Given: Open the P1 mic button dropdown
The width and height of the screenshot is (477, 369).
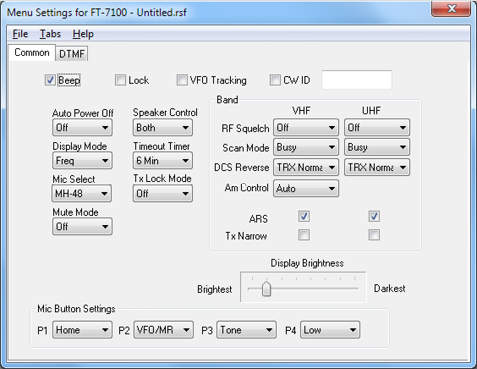Looking at the screenshot, I should 82,330.
